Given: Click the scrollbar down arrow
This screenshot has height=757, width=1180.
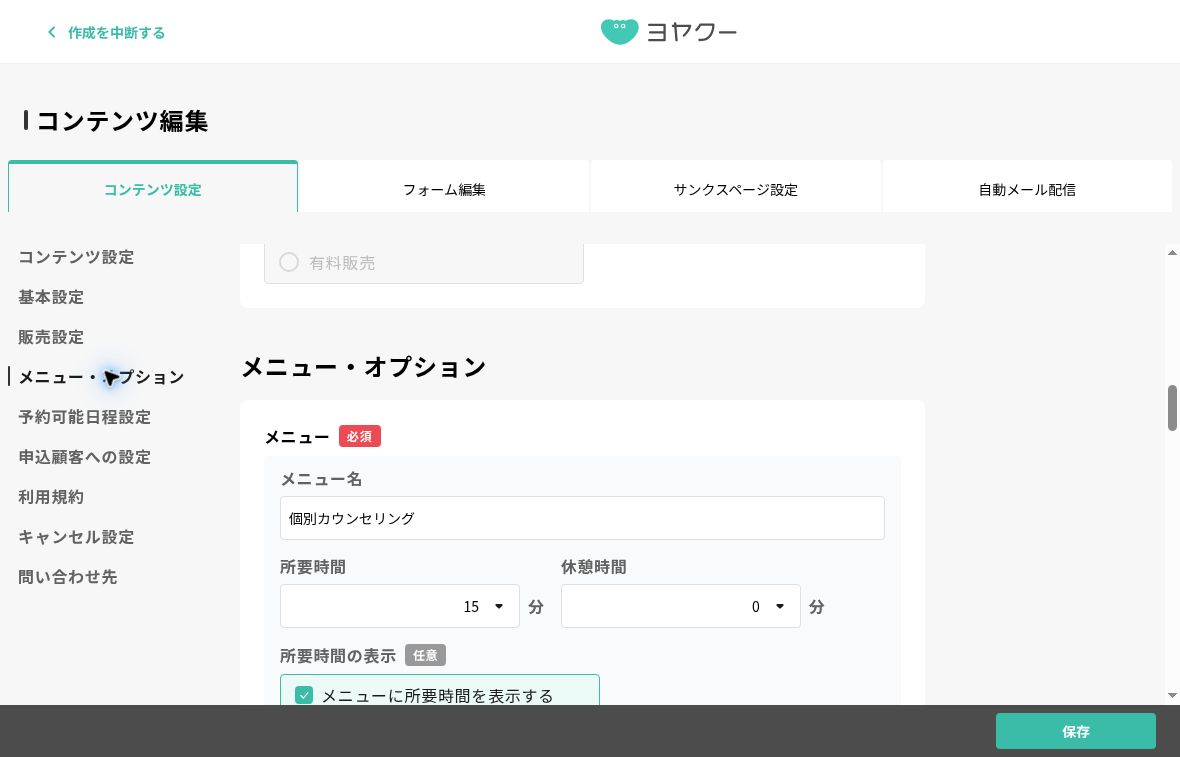Looking at the screenshot, I should 1172,695.
